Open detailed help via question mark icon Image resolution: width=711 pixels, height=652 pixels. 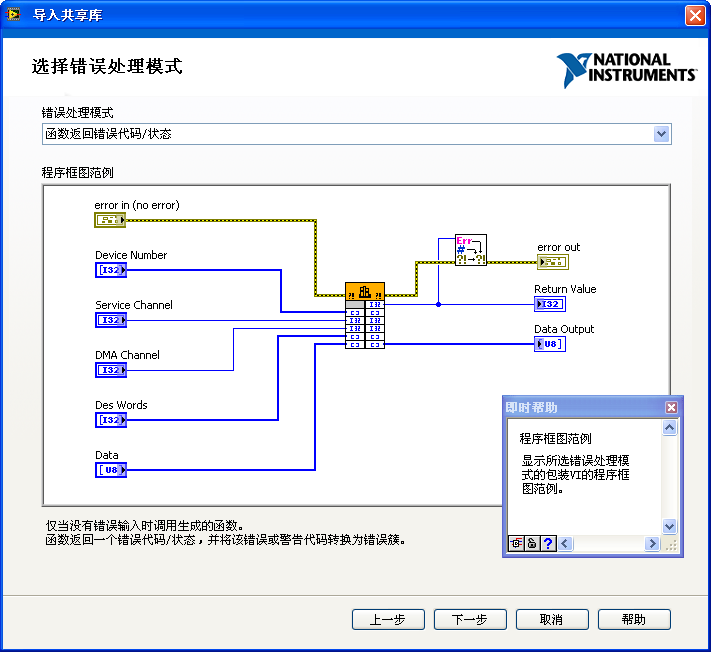pos(549,544)
